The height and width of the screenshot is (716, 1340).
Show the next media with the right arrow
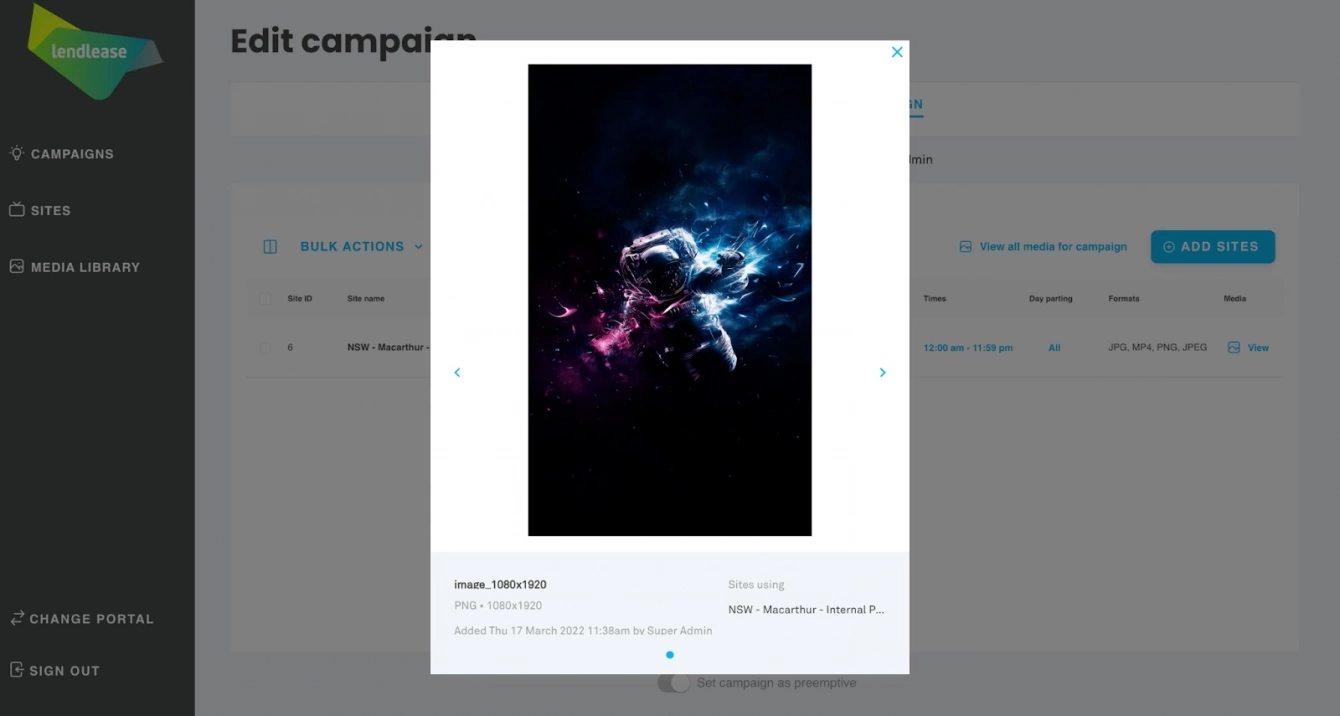[x=882, y=372]
